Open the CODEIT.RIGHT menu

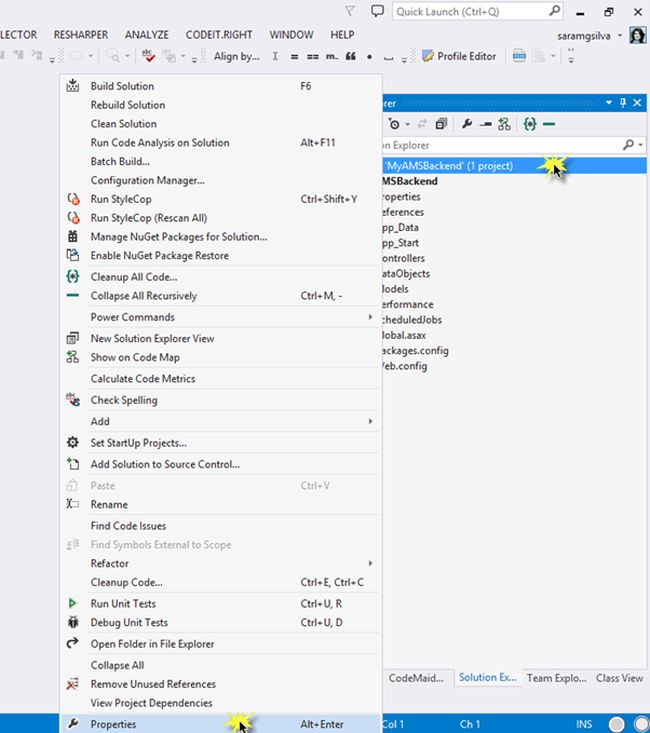[219, 35]
